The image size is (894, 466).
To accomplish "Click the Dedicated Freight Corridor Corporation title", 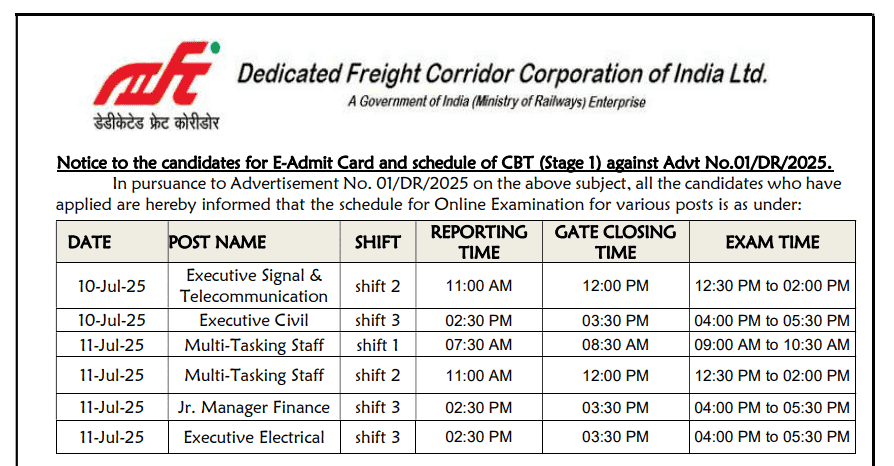I will (501, 75).
